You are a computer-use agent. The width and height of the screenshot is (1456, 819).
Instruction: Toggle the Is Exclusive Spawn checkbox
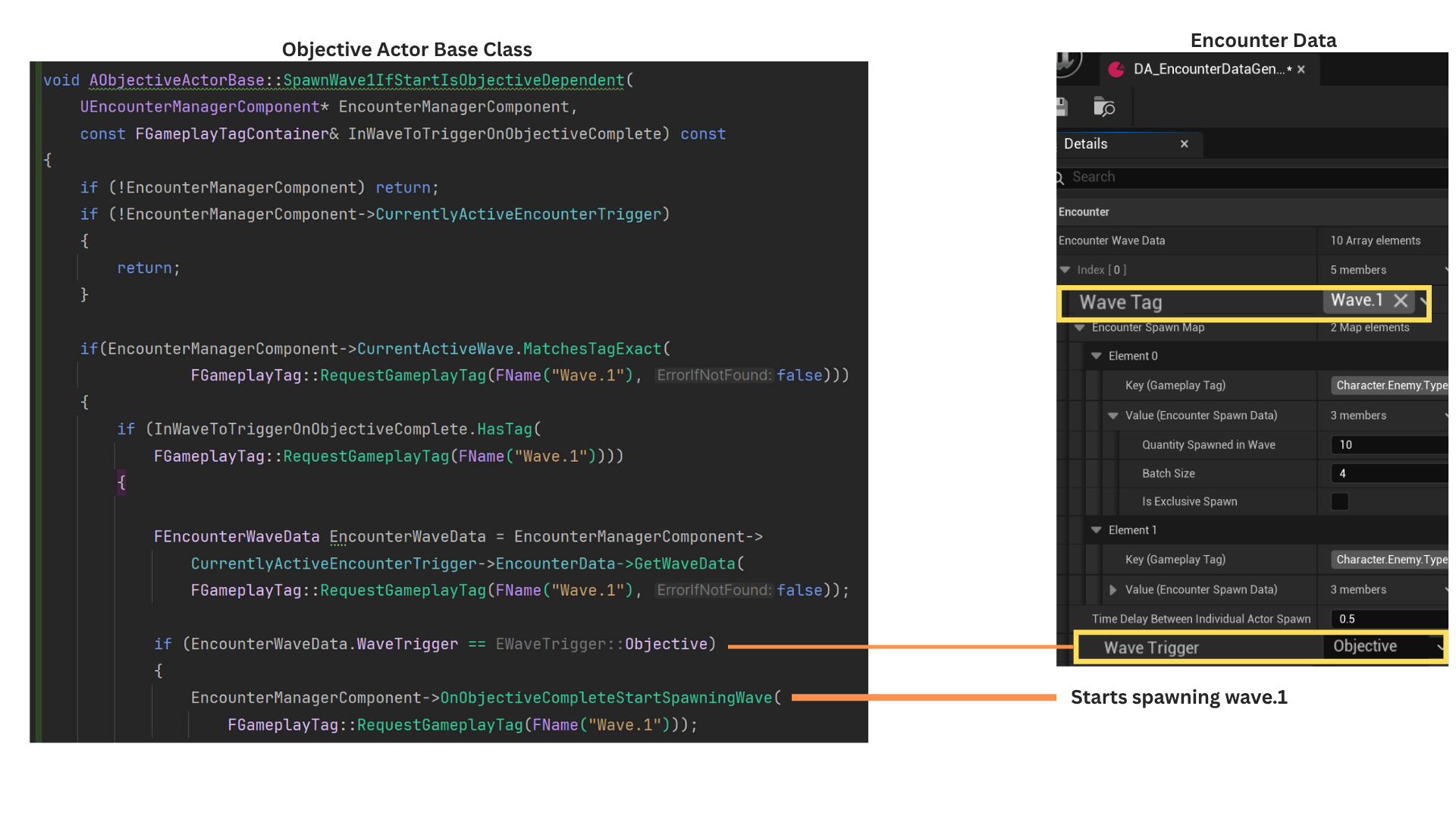[1340, 501]
